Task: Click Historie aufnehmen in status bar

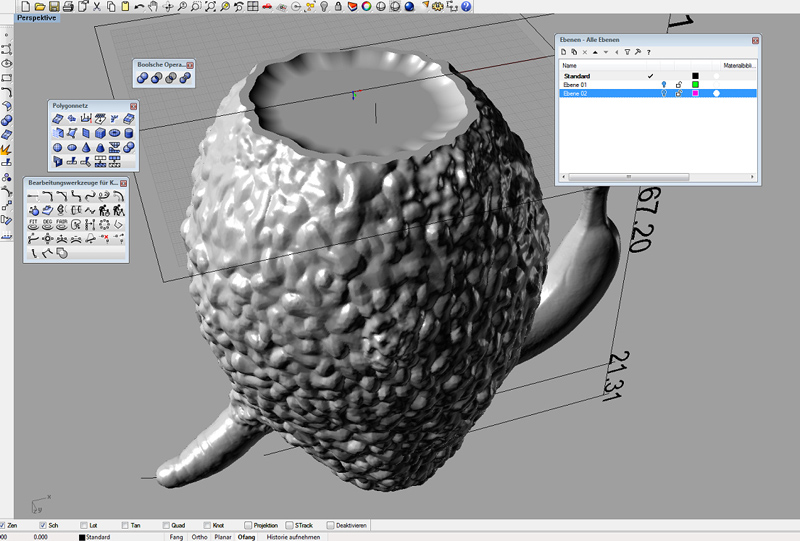Action: [x=291, y=537]
